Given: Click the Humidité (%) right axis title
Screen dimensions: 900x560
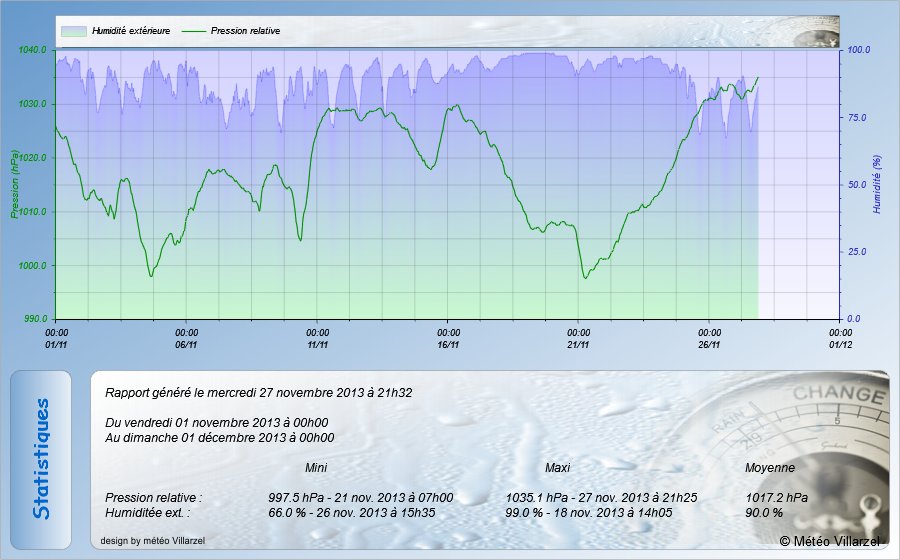Looking at the screenshot, I should [877, 184].
